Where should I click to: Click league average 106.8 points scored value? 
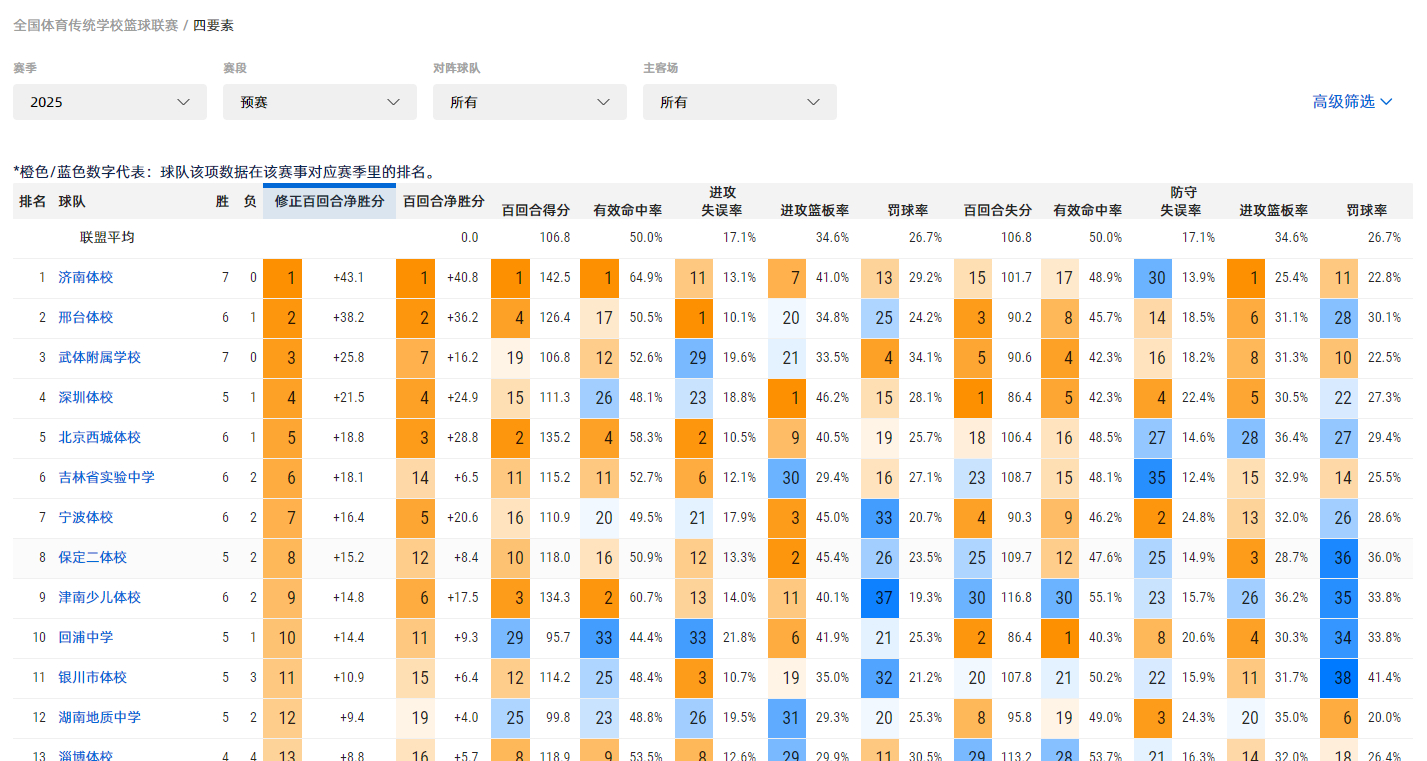(555, 238)
